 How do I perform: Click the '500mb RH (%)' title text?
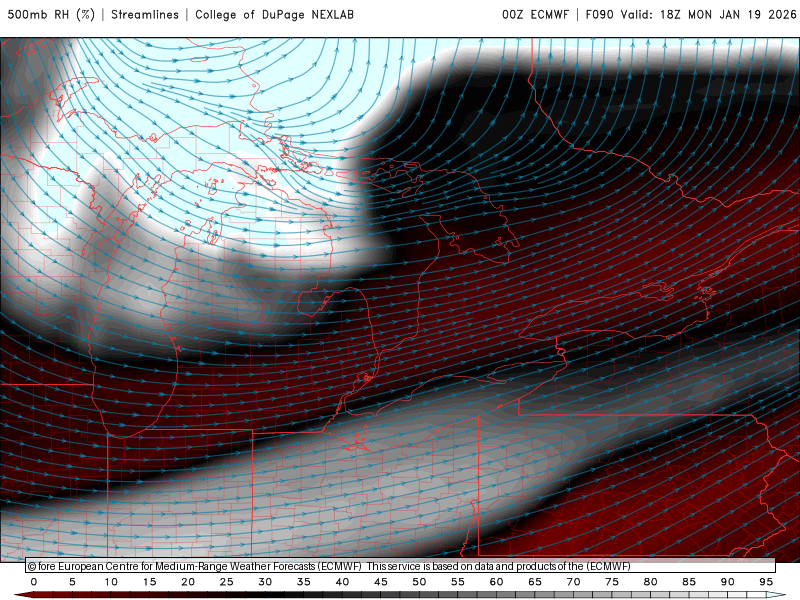click(x=51, y=15)
